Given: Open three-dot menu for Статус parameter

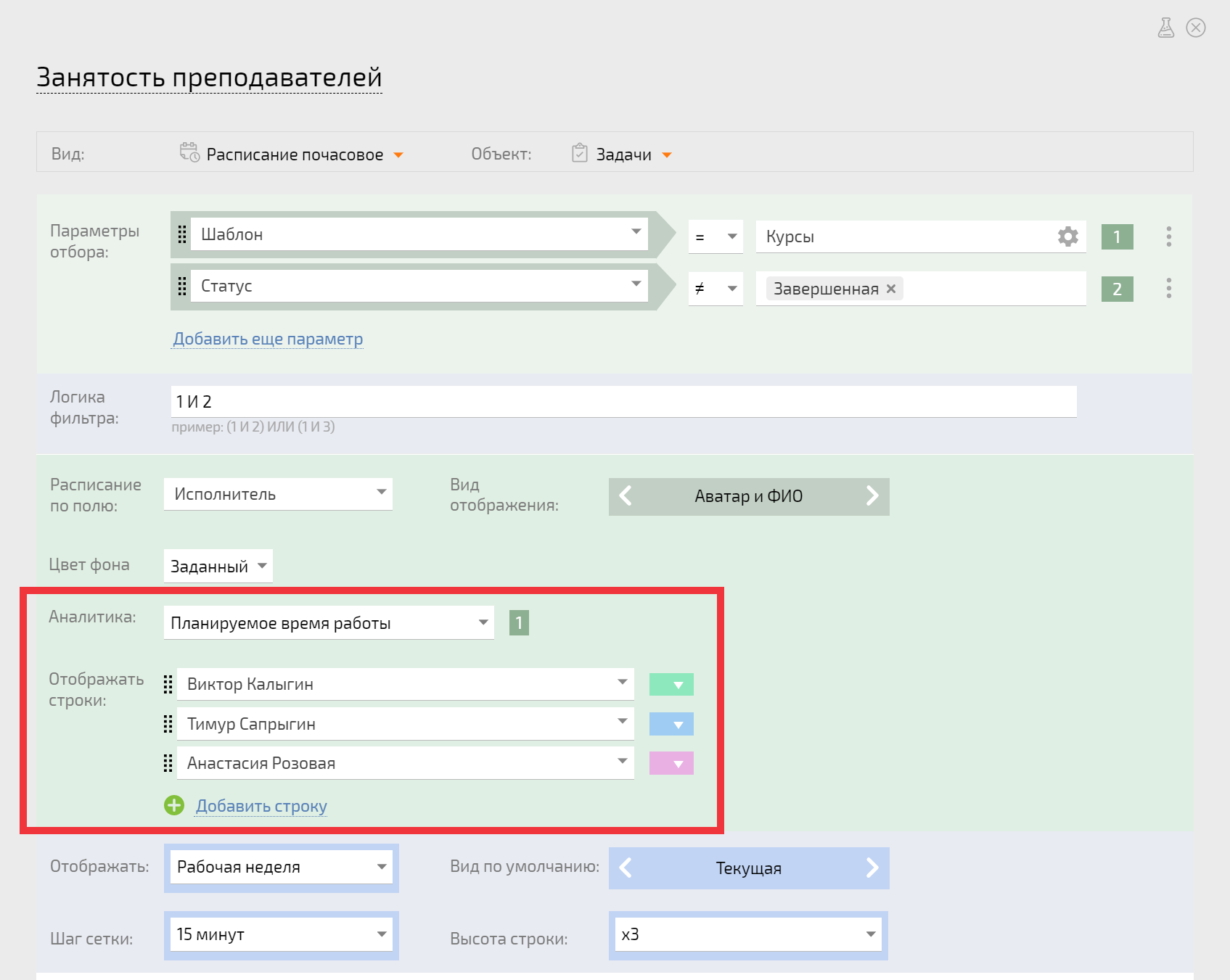Looking at the screenshot, I should tap(1168, 288).
